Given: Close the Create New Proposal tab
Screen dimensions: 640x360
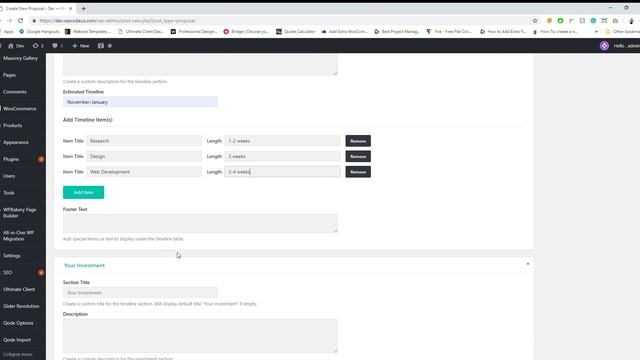Looking at the screenshot, I should [x=70, y=8].
